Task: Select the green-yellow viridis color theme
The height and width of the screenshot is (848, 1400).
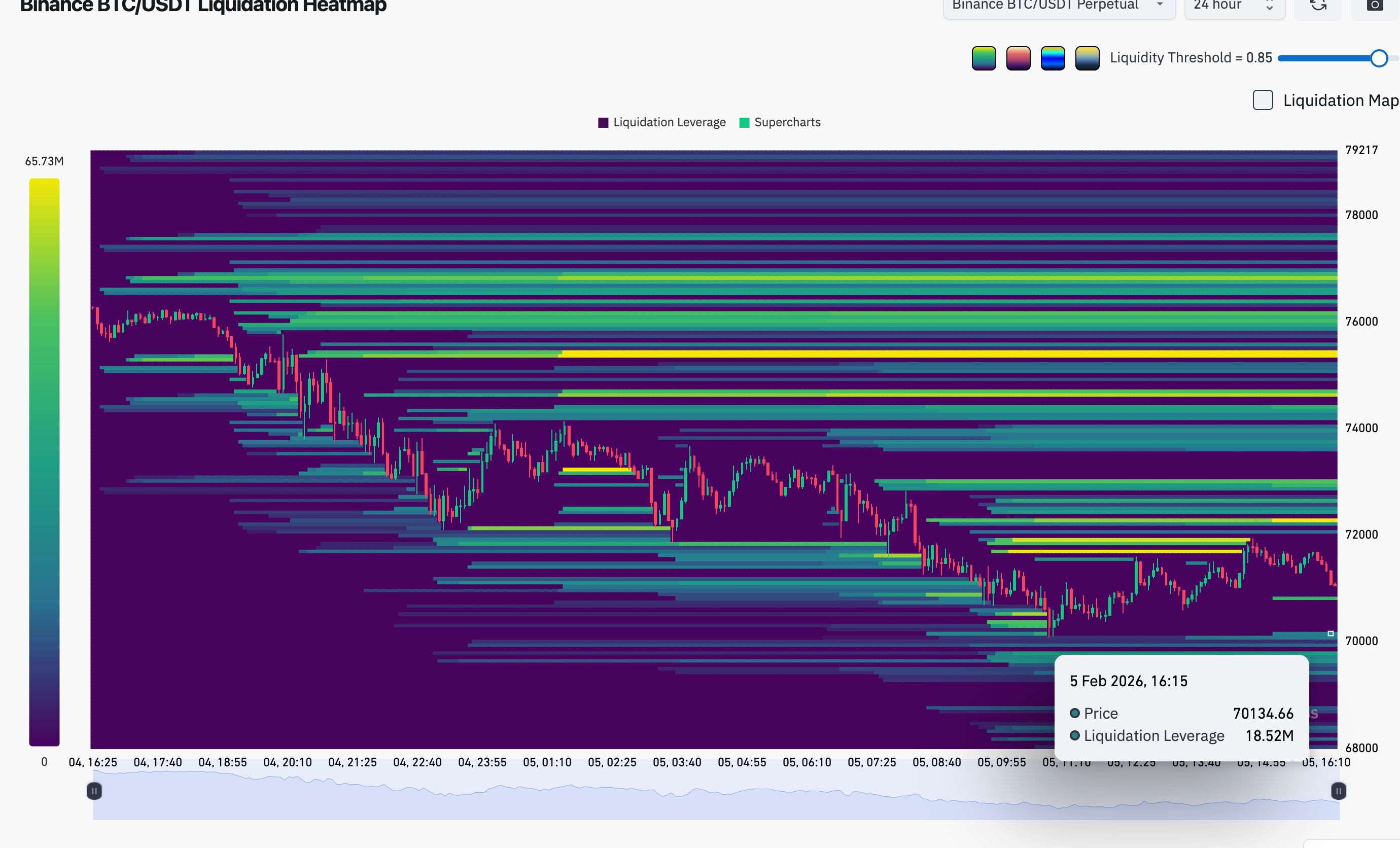Action: 984,58
